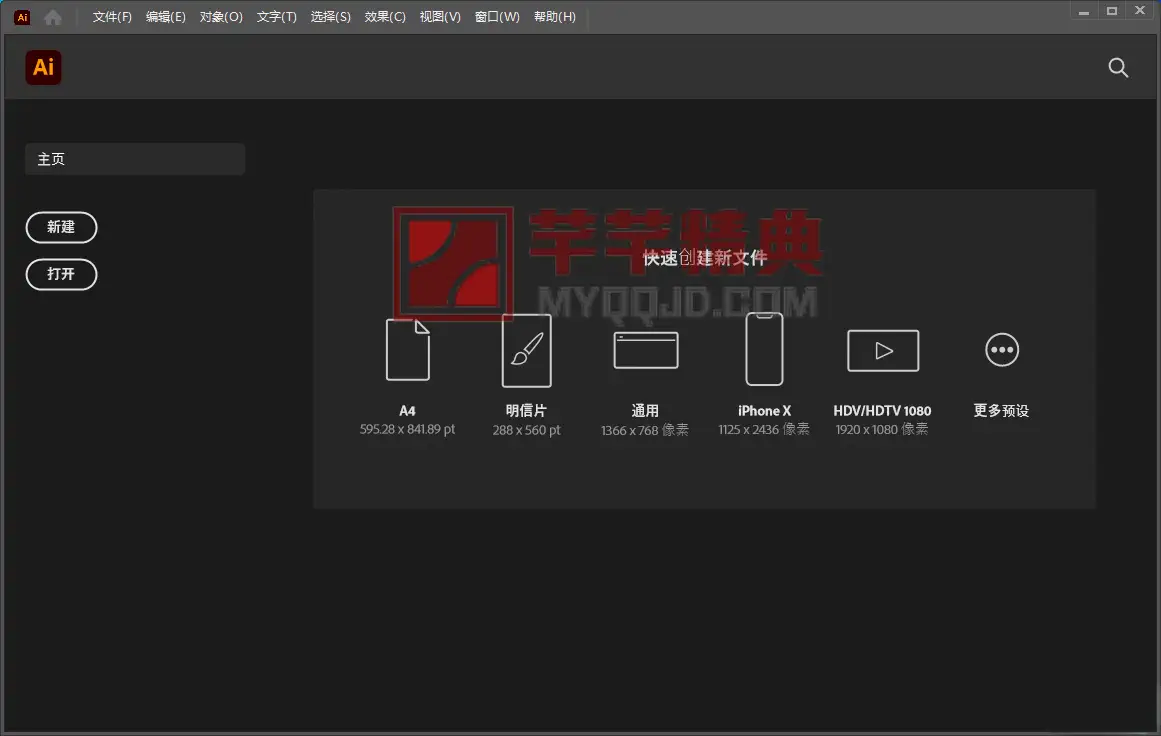
Task: Select the A4 document preset icon
Action: 407,350
